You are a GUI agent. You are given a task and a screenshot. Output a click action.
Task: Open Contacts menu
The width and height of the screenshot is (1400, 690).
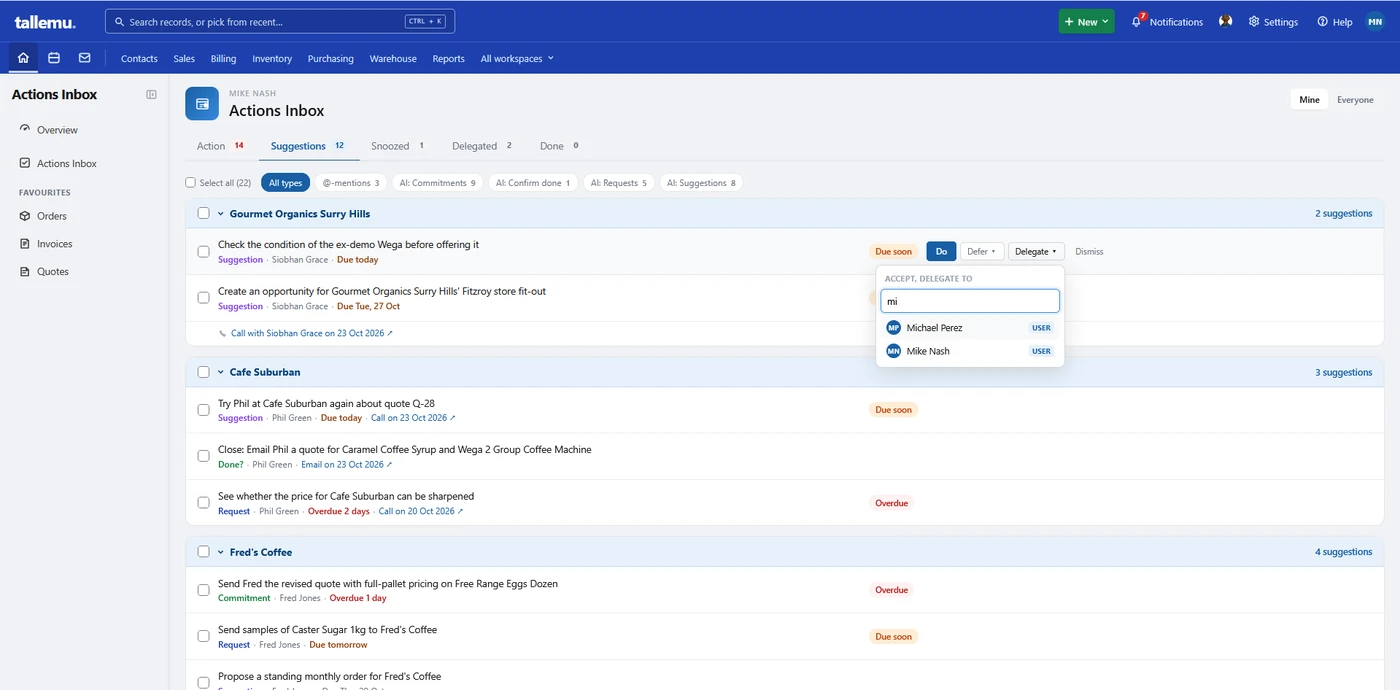[x=139, y=59]
